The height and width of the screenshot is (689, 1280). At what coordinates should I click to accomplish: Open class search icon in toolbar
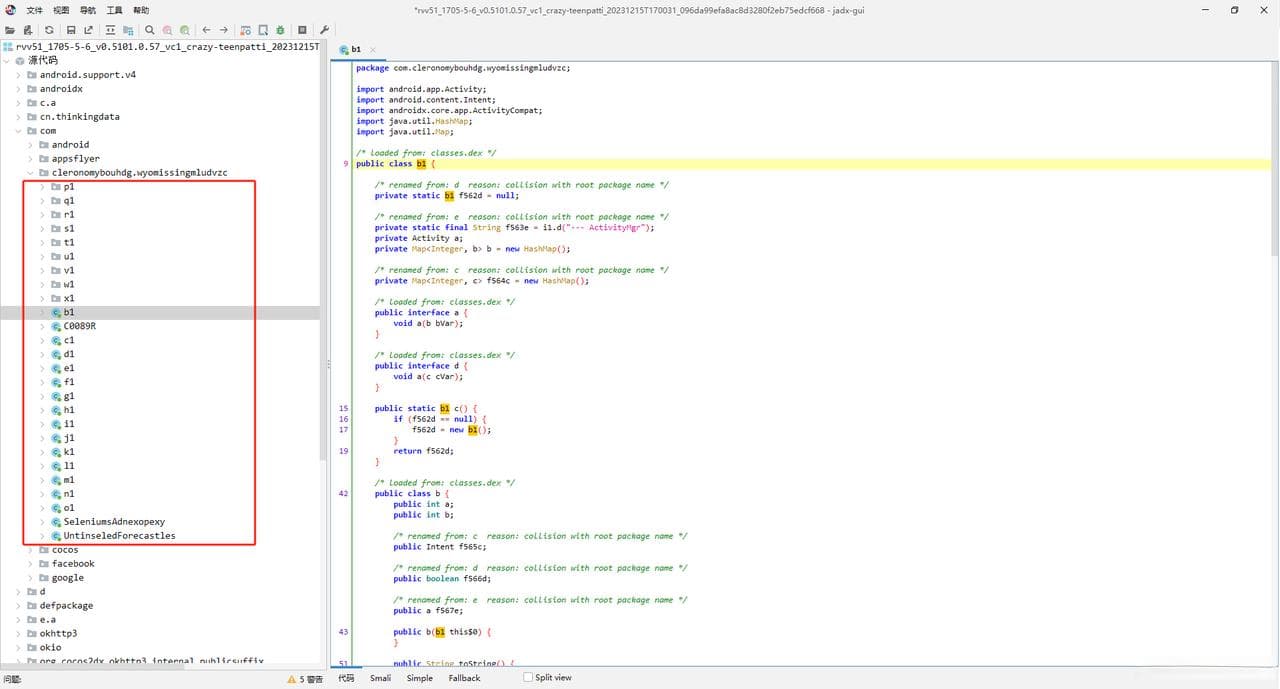[167, 30]
